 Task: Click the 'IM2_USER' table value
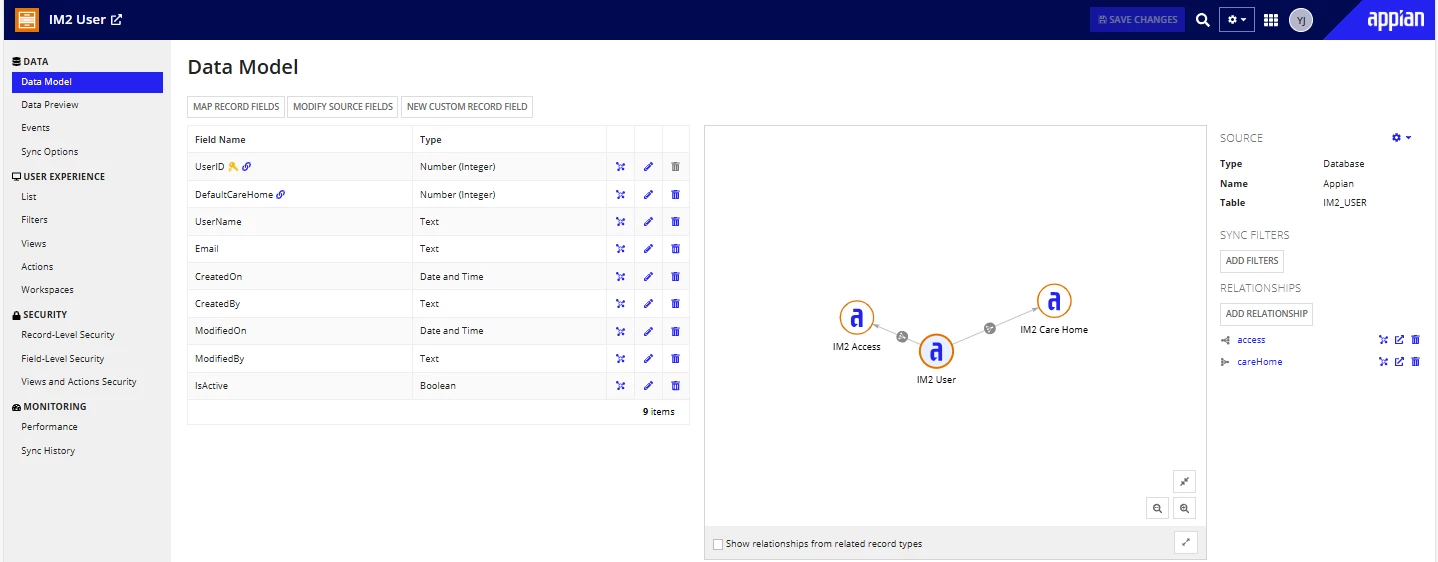click(1344, 203)
